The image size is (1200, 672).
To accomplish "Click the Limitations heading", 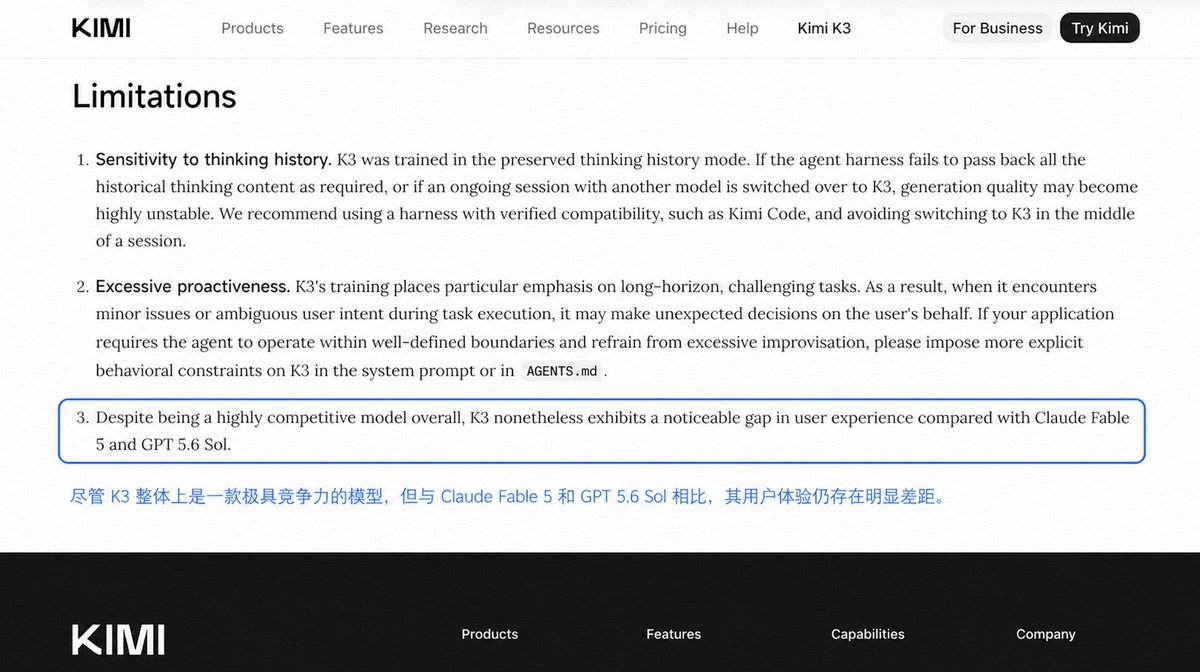I will (154, 96).
